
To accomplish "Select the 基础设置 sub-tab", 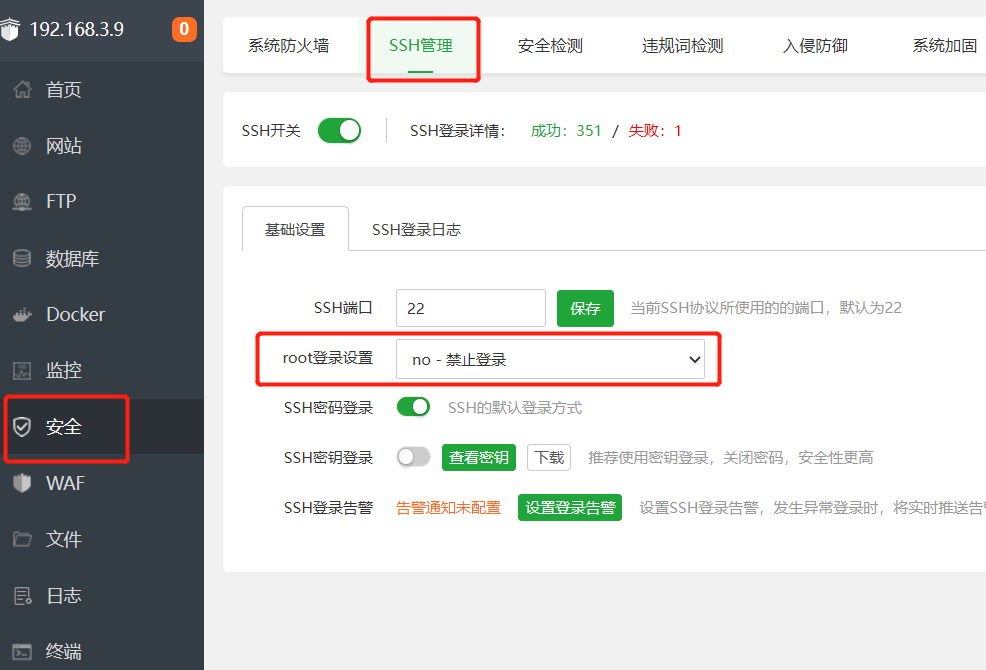I will point(295,230).
